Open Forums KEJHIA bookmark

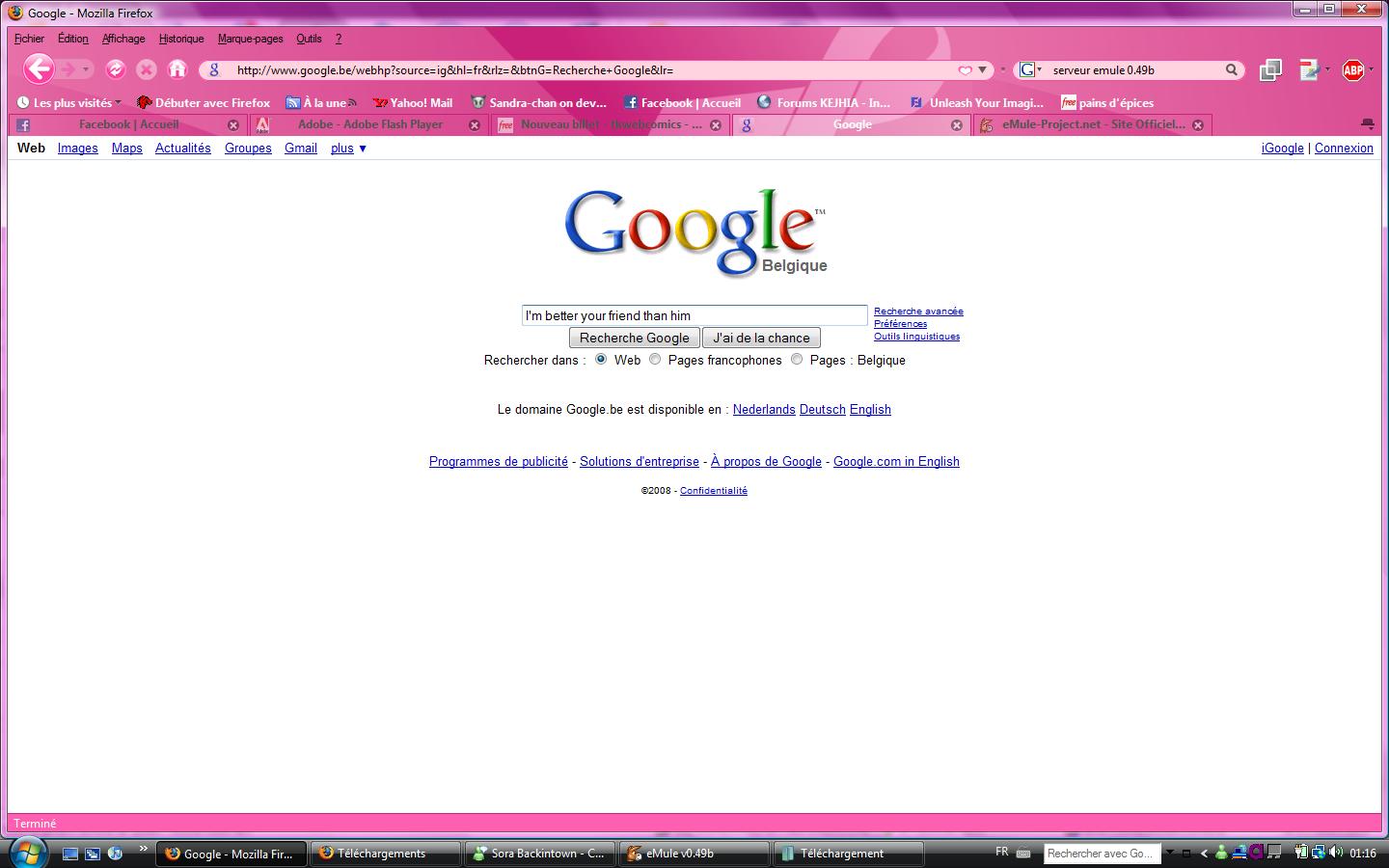tap(824, 102)
